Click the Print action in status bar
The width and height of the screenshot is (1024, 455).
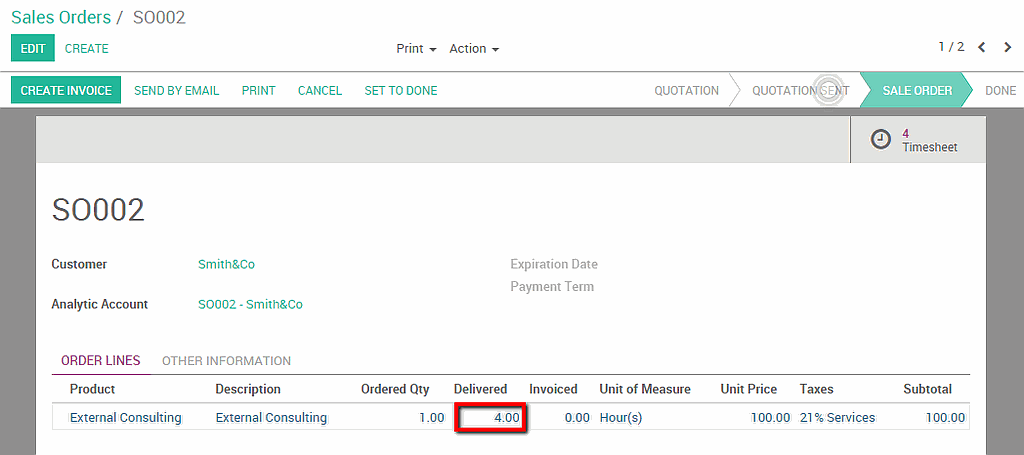click(x=258, y=90)
